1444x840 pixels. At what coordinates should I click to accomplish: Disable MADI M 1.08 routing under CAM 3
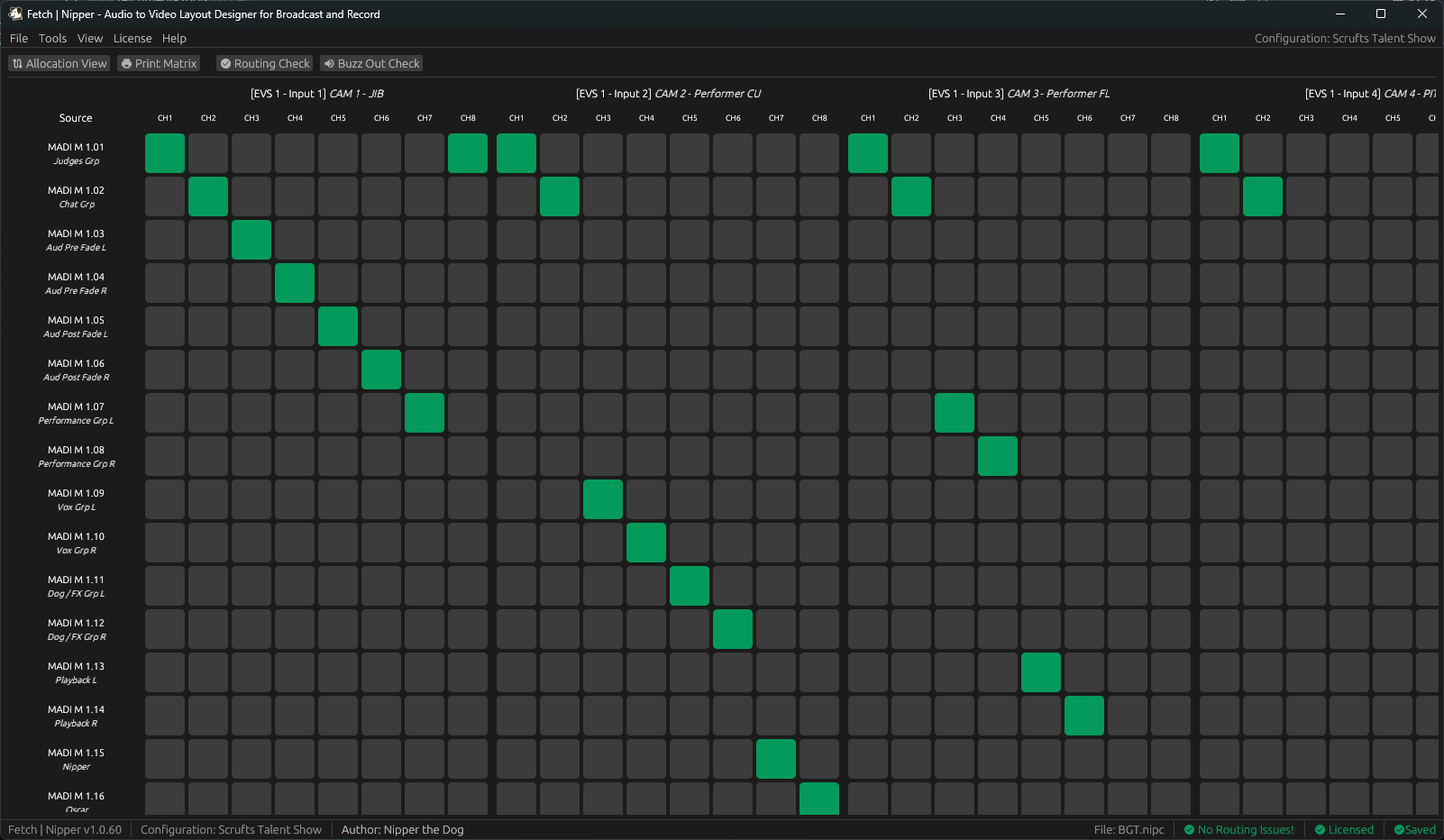click(x=998, y=456)
